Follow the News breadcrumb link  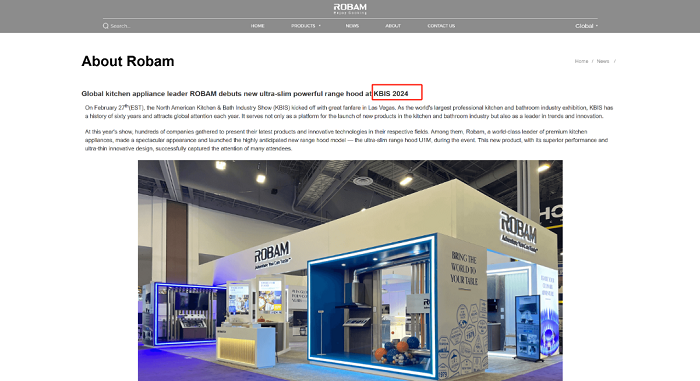pyautogui.click(x=603, y=61)
